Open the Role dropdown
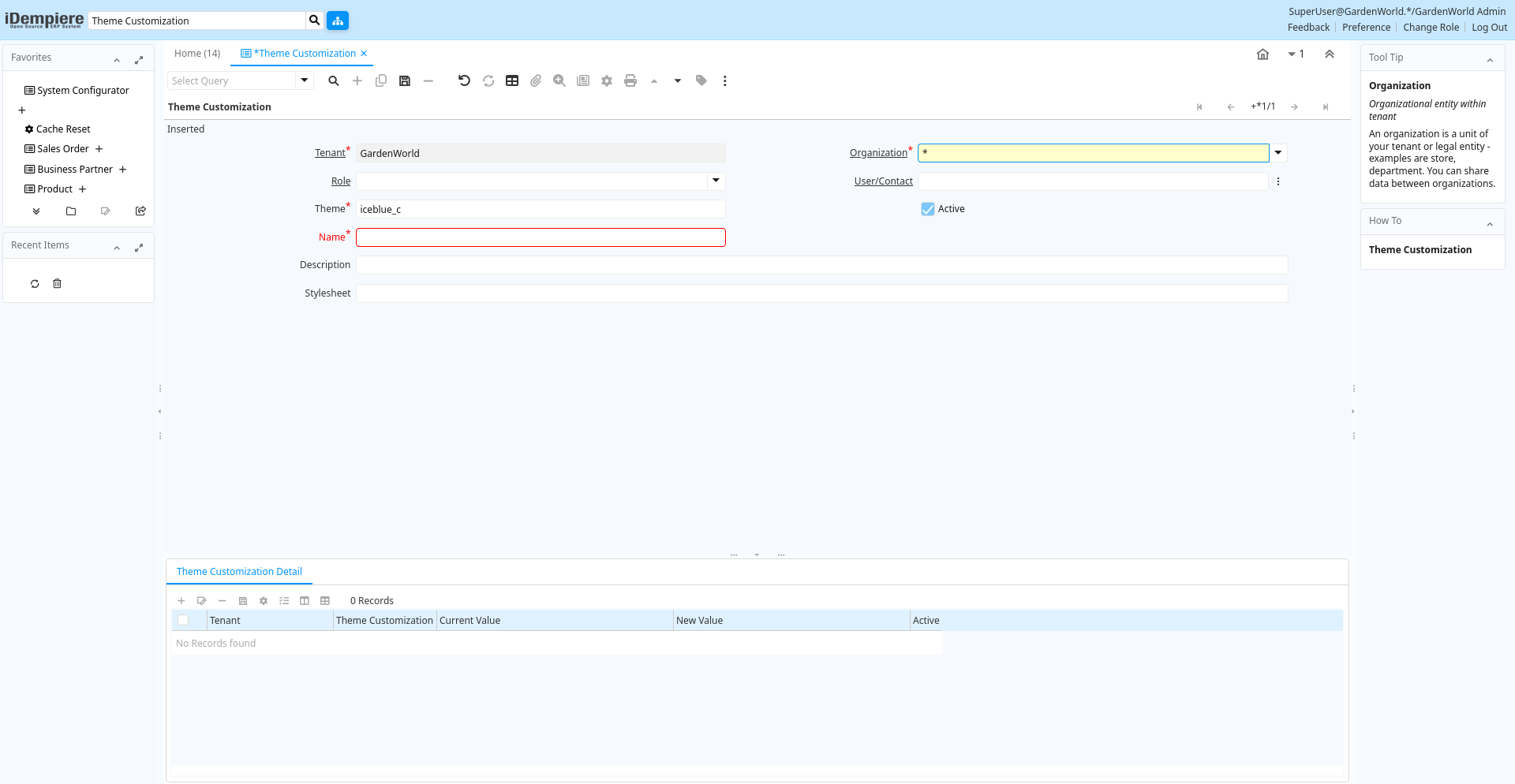Screen dimensions: 1515x784 click(x=716, y=181)
